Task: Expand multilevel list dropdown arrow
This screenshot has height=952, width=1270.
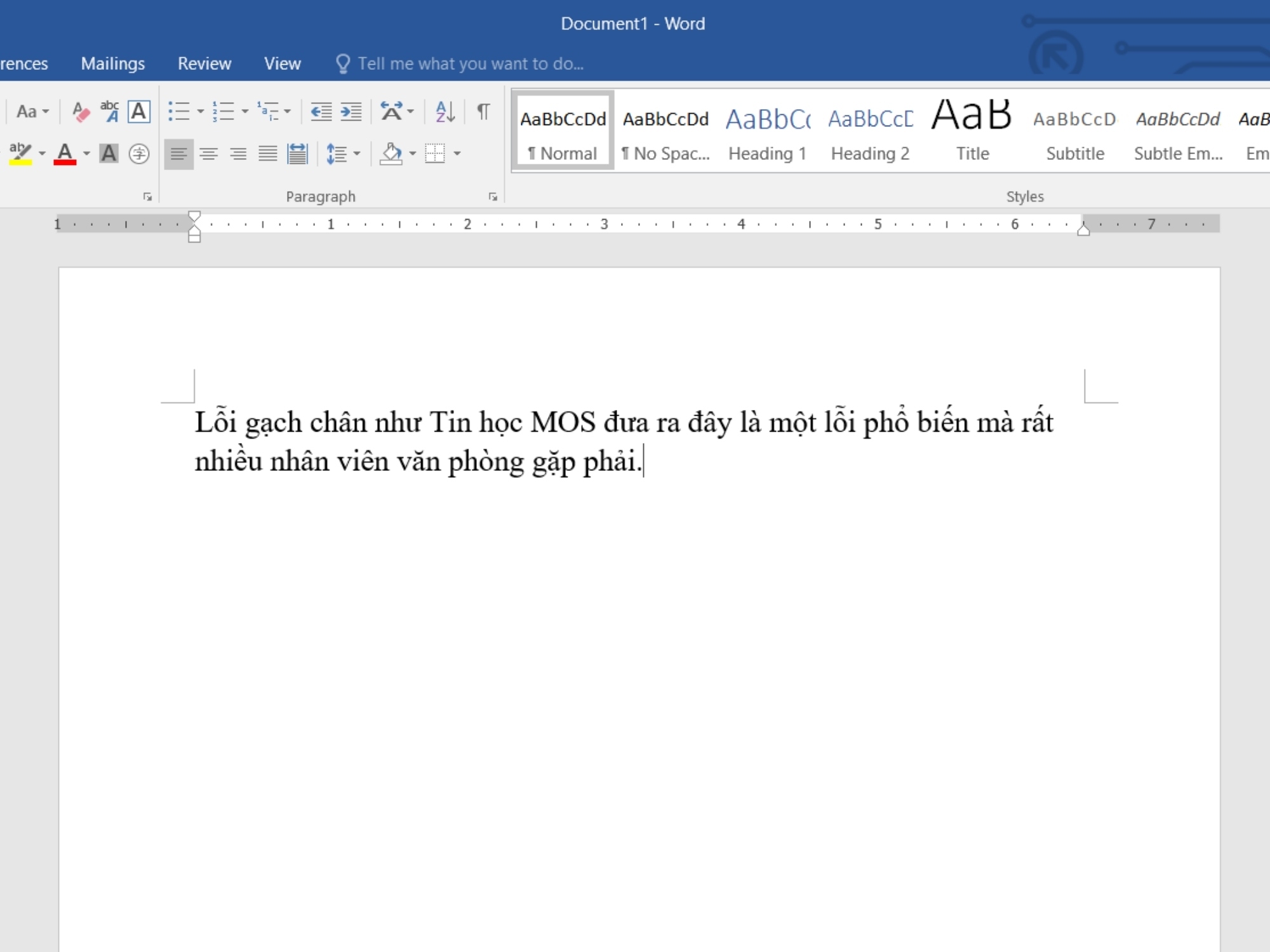Action: coord(288,112)
